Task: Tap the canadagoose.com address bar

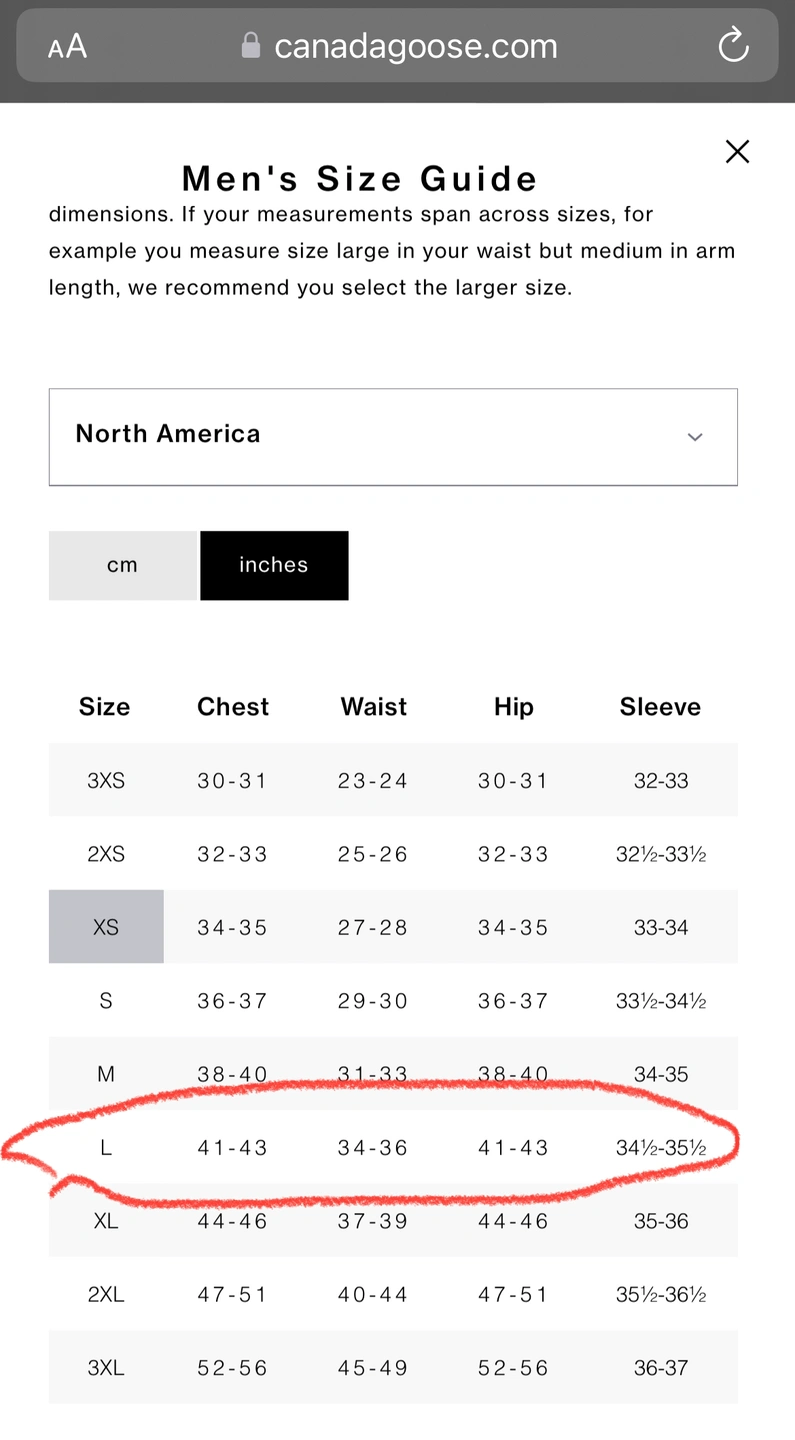Action: point(415,46)
